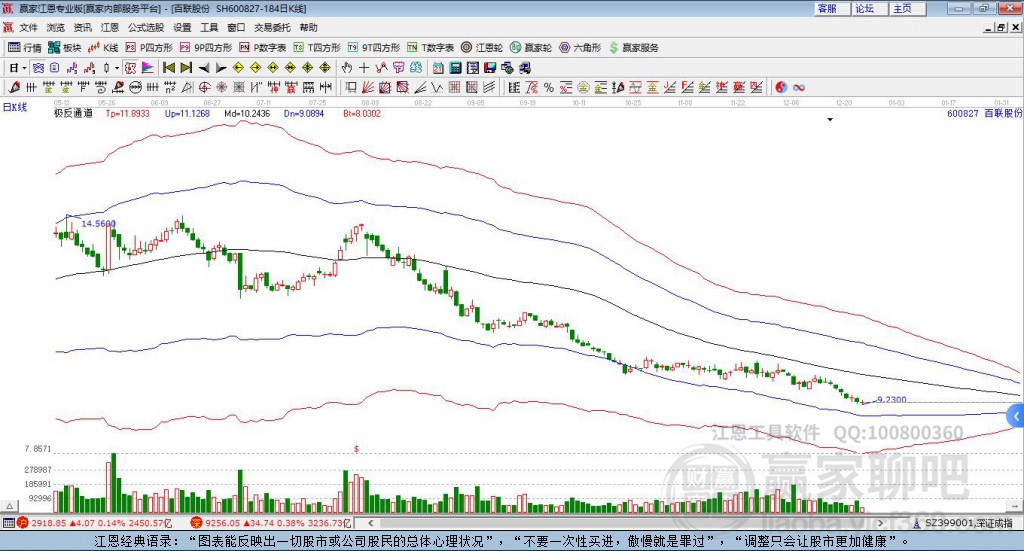The width and height of the screenshot is (1024, 551).
Task: Open the 公式选股 menu
Action: 146,27
